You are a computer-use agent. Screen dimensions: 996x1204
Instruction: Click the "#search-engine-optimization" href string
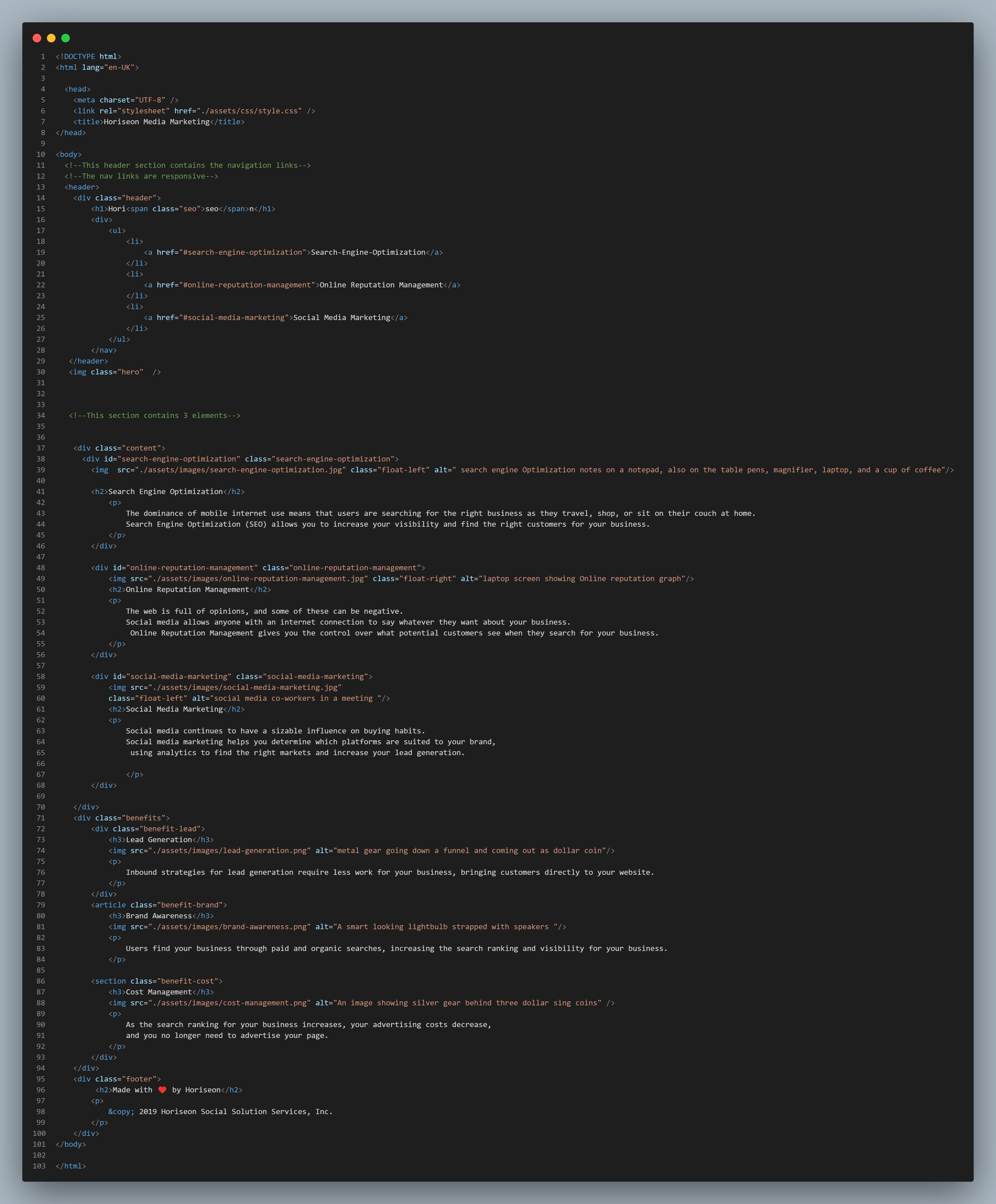[x=245, y=252]
